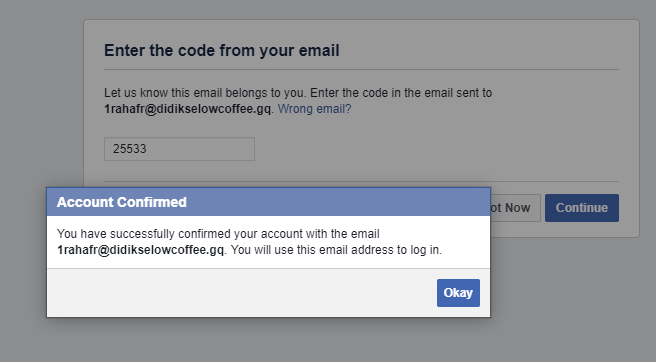
Task: Select the bold email address inside the dialog
Action: click(141, 250)
